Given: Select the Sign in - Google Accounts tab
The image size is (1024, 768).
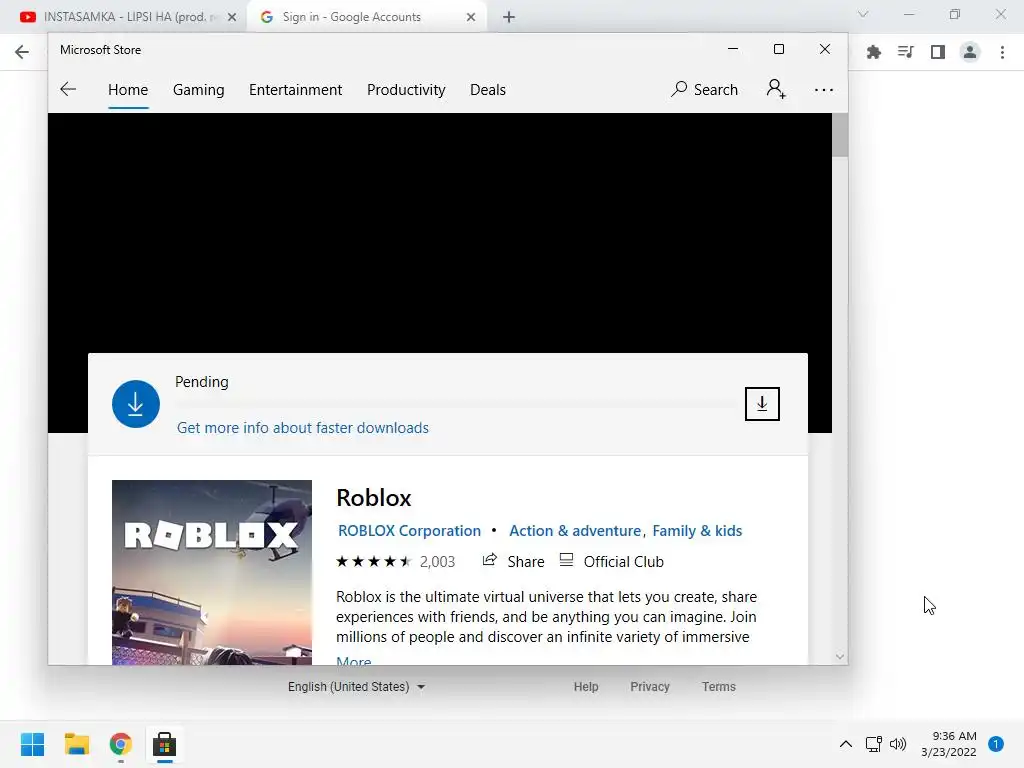Looking at the screenshot, I should 366,17.
